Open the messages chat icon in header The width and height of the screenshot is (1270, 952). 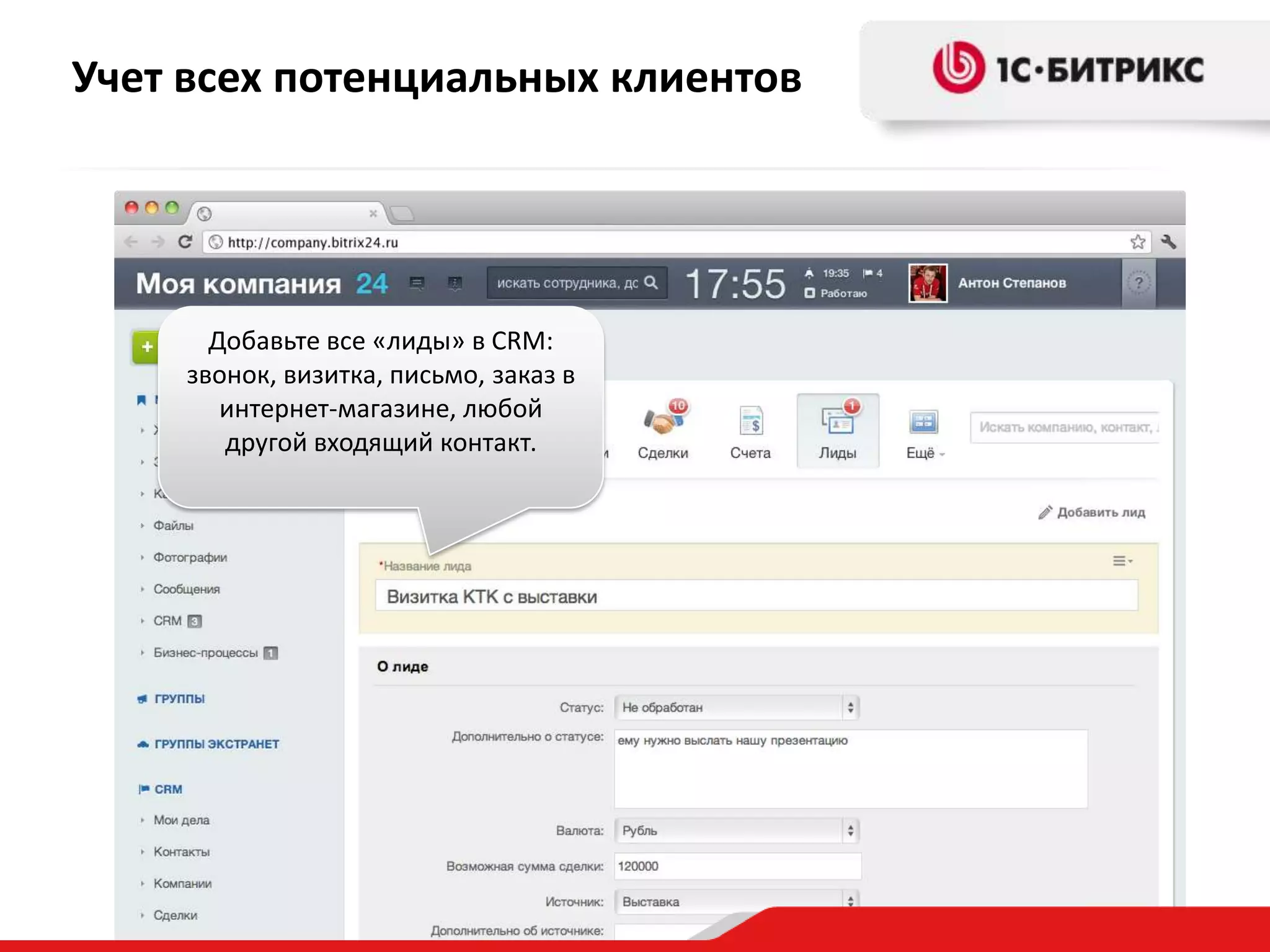point(417,283)
